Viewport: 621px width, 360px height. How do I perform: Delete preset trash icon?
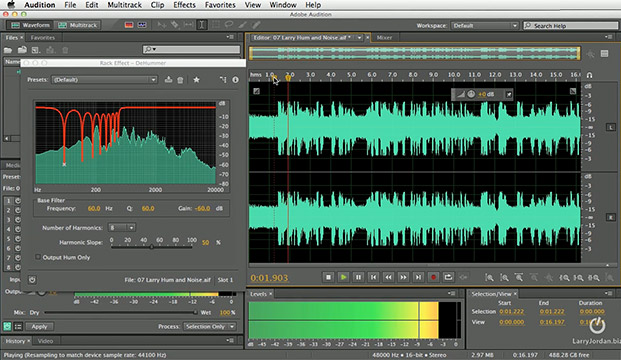pyautogui.click(x=180, y=80)
